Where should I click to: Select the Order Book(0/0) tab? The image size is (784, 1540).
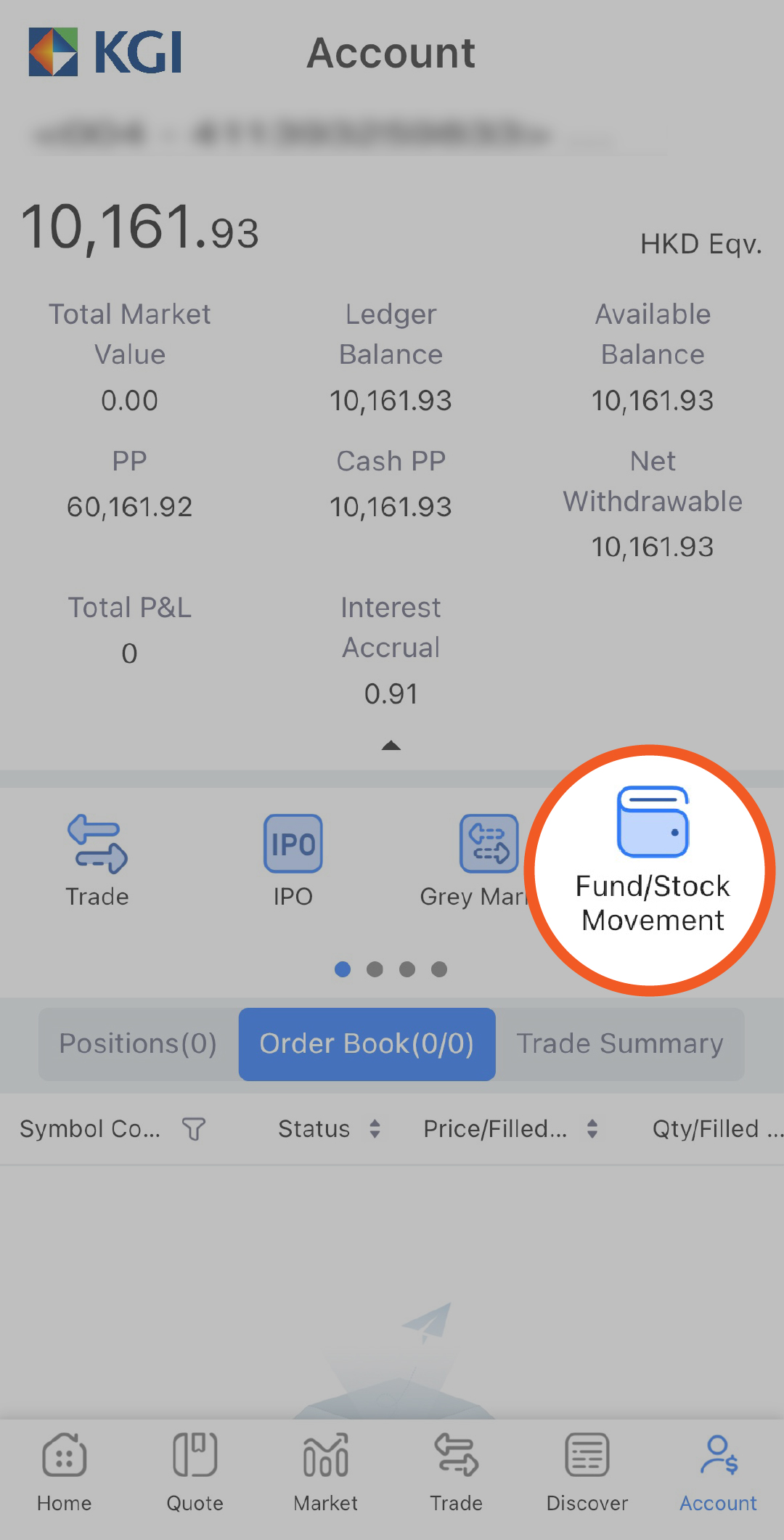pos(367,1044)
